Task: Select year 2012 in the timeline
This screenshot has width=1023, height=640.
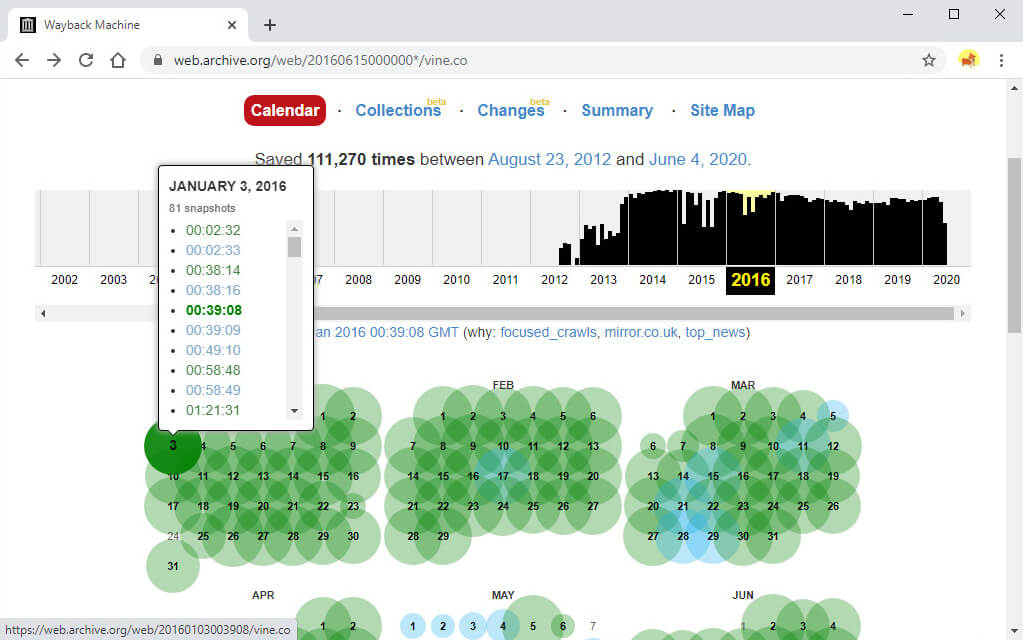Action: tap(555, 280)
